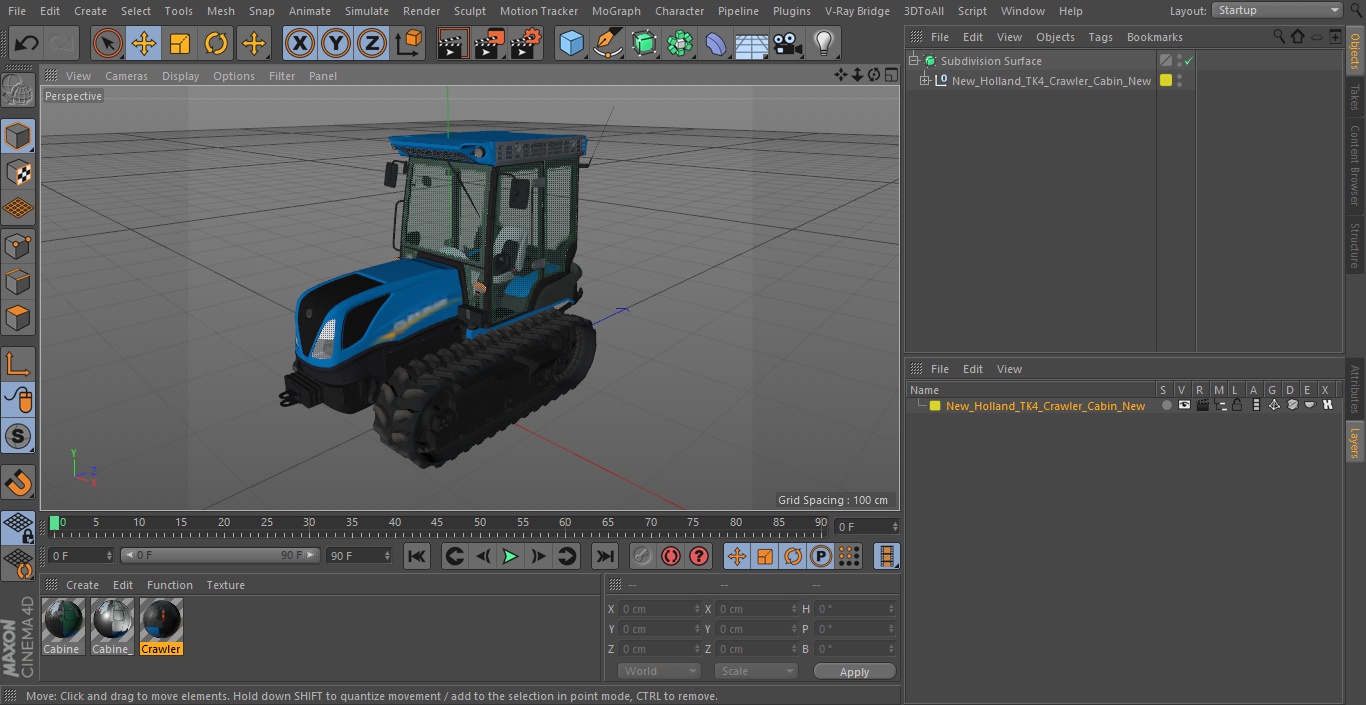Add a Camera object
Image resolution: width=1366 pixels, height=705 pixels.
pyautogui.click(x=788, y=43)
